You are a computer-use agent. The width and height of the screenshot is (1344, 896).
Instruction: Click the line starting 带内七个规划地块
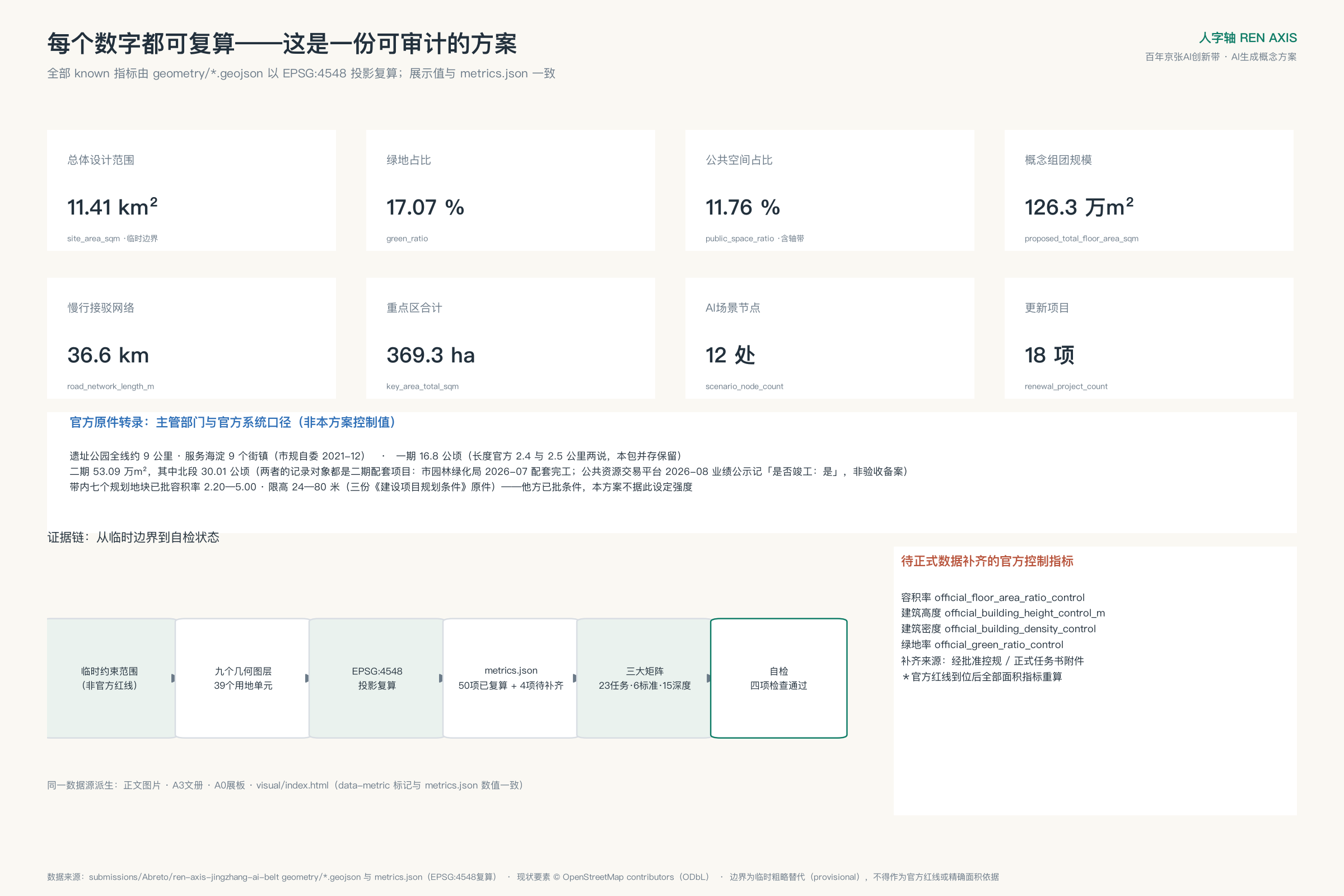point(381,487)
